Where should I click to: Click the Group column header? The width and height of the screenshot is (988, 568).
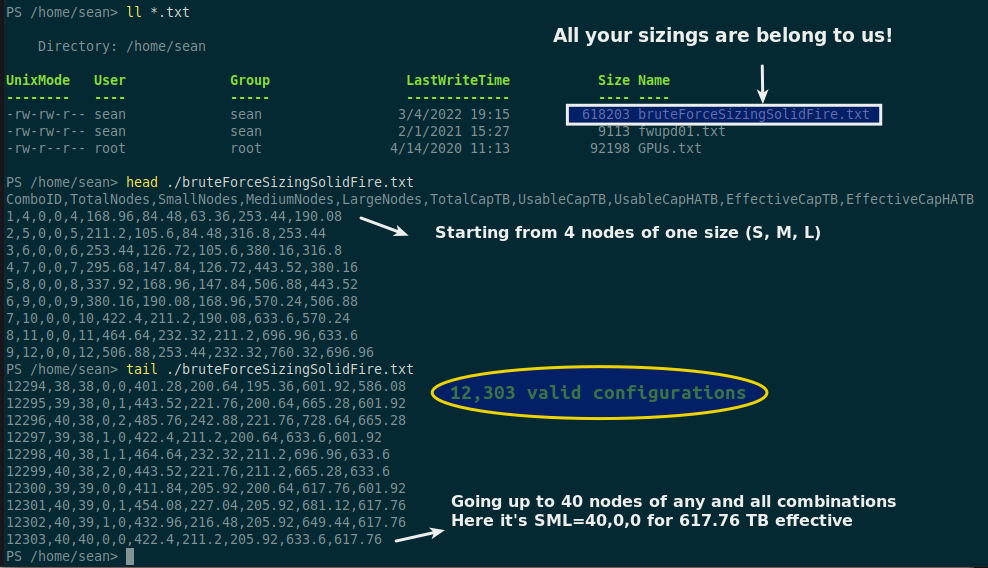pos(250,80)
